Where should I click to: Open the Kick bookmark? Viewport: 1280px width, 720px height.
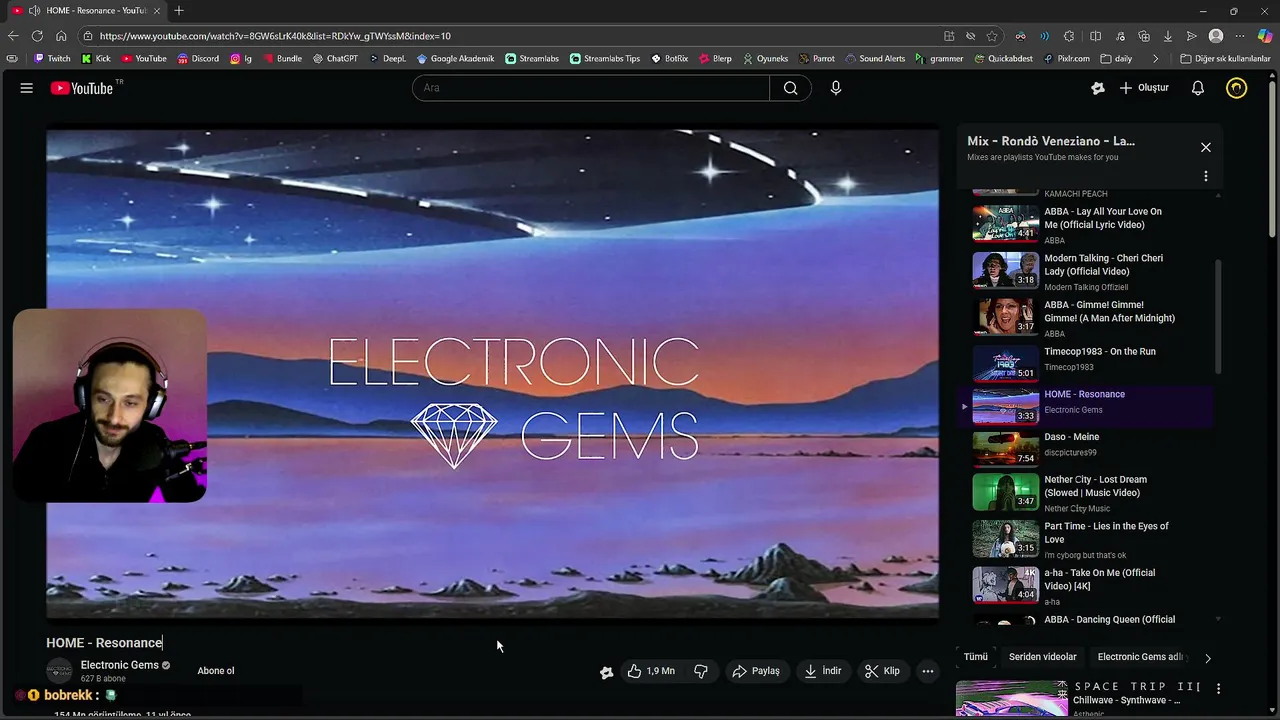(96, 59)
